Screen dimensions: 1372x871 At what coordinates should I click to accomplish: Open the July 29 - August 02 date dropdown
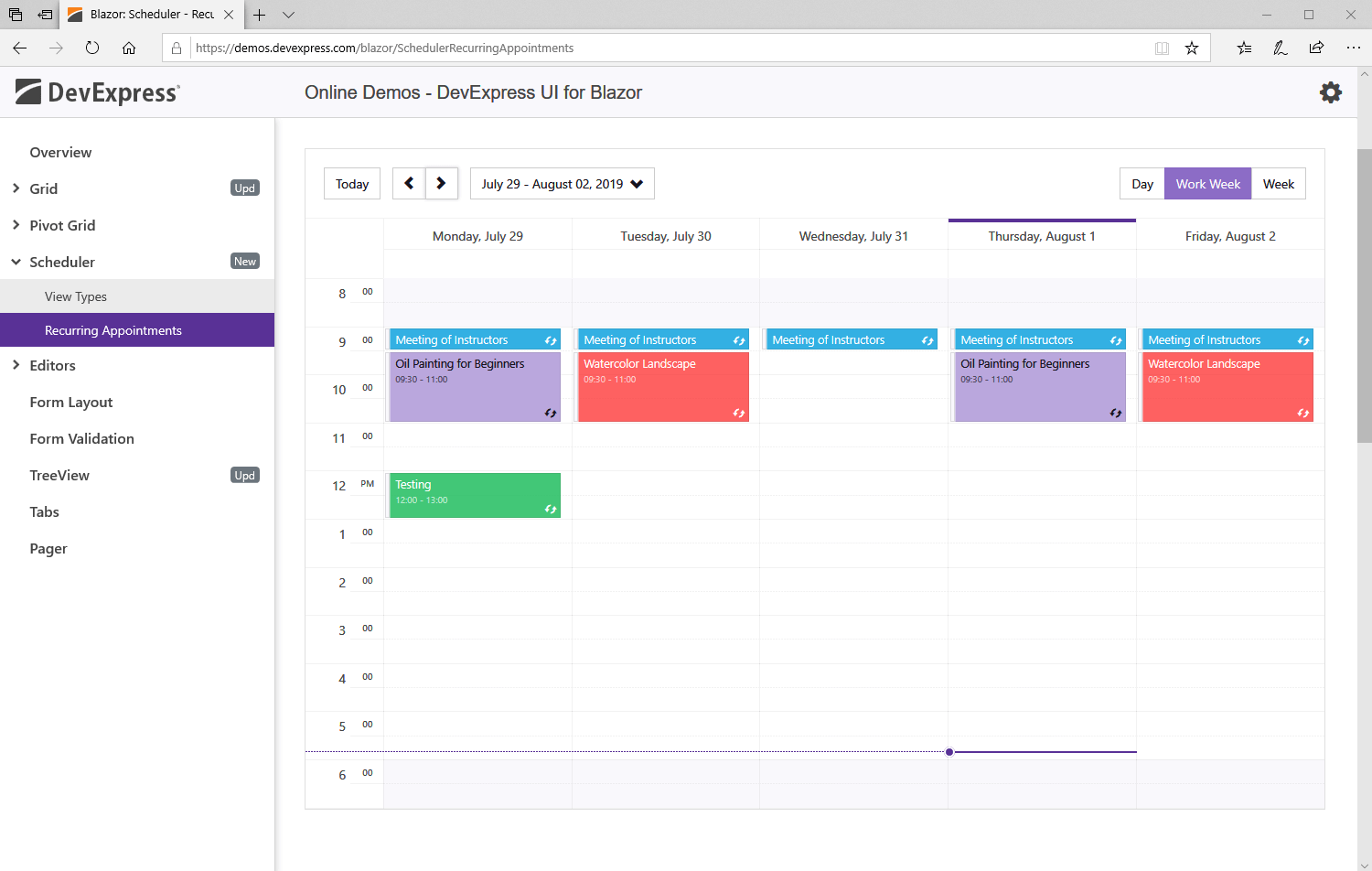(x=562, y=184)
